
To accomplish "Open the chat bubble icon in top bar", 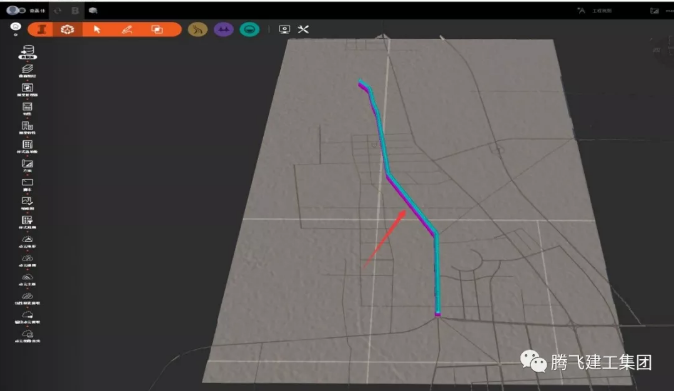I will point(93,10).
